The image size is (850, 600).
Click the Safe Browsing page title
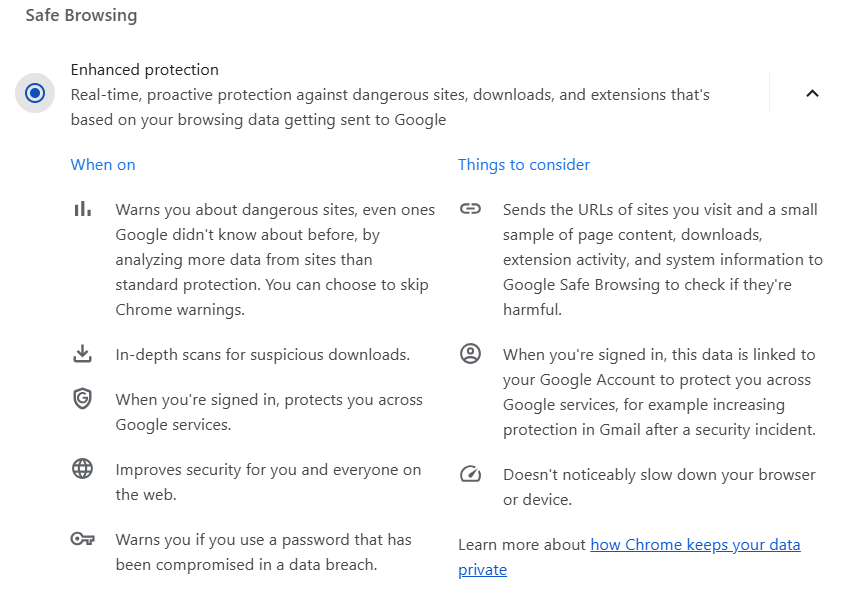coord(81,15)
